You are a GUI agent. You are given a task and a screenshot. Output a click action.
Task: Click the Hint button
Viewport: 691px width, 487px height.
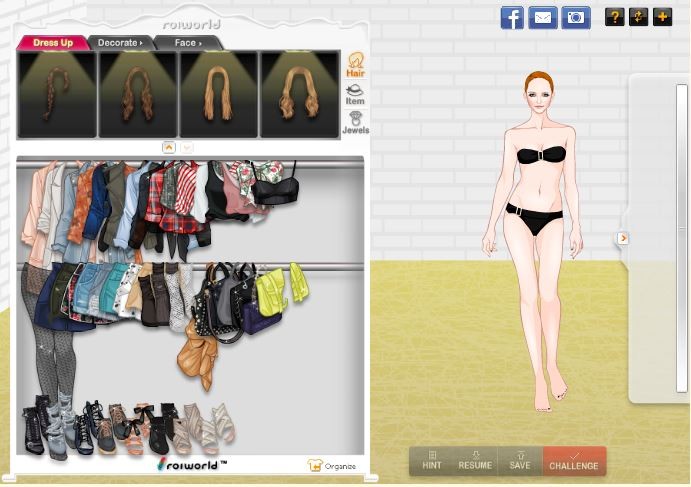coord(432,461)
